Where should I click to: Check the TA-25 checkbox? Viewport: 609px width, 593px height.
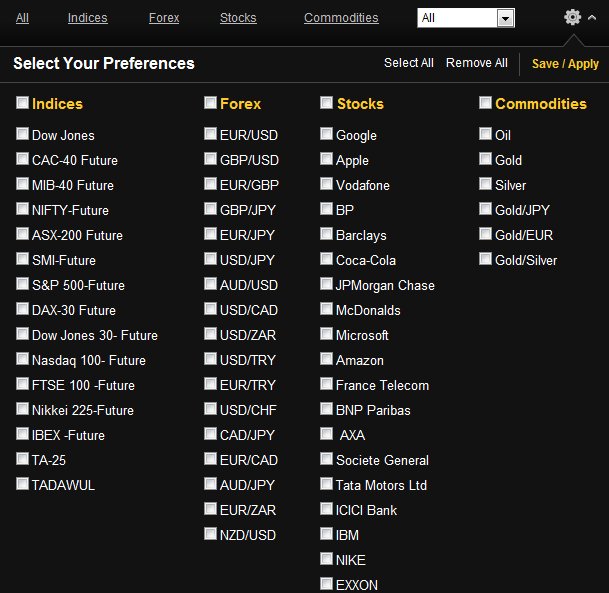tap(23, 459)
